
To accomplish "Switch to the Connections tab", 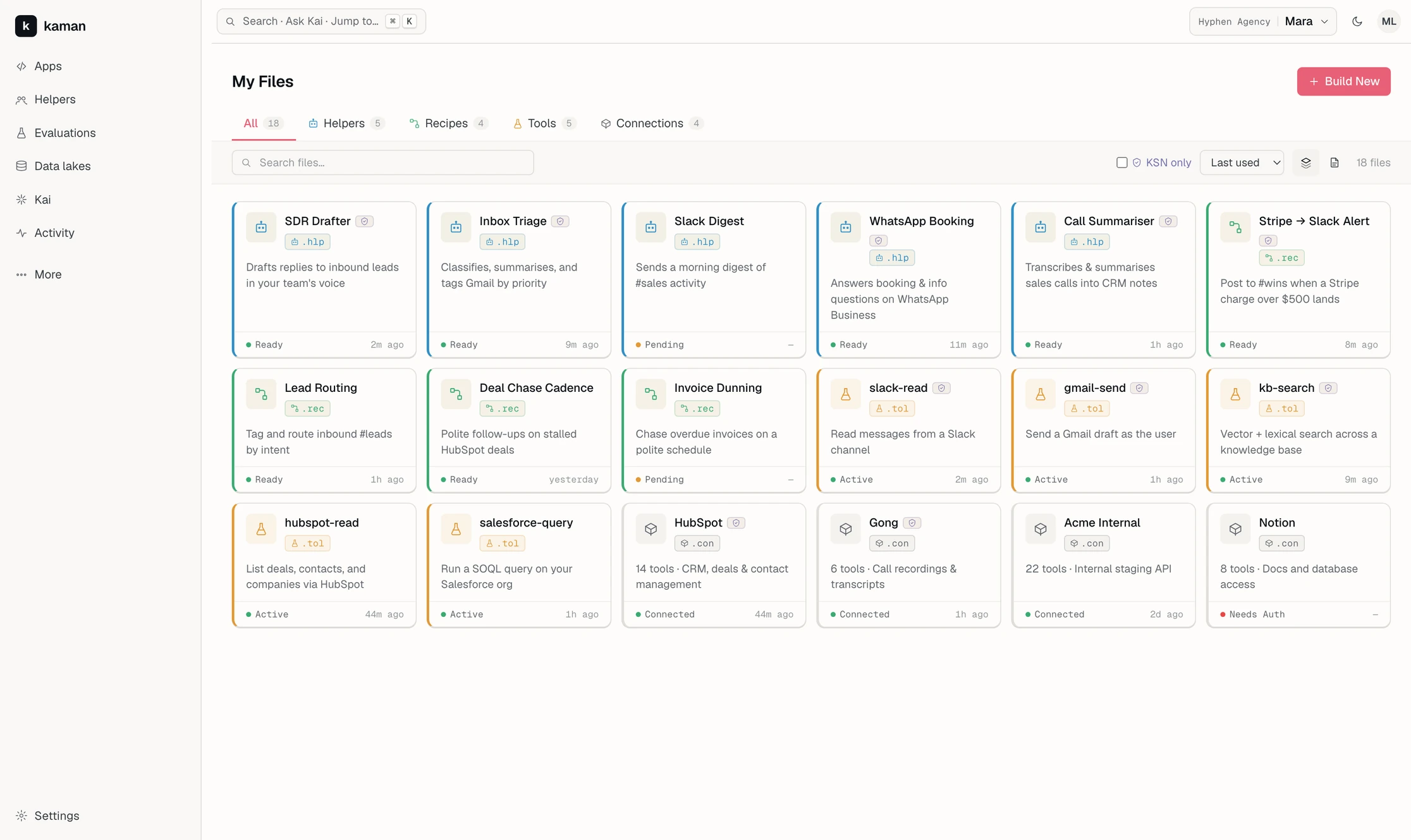I will point(652,123).
